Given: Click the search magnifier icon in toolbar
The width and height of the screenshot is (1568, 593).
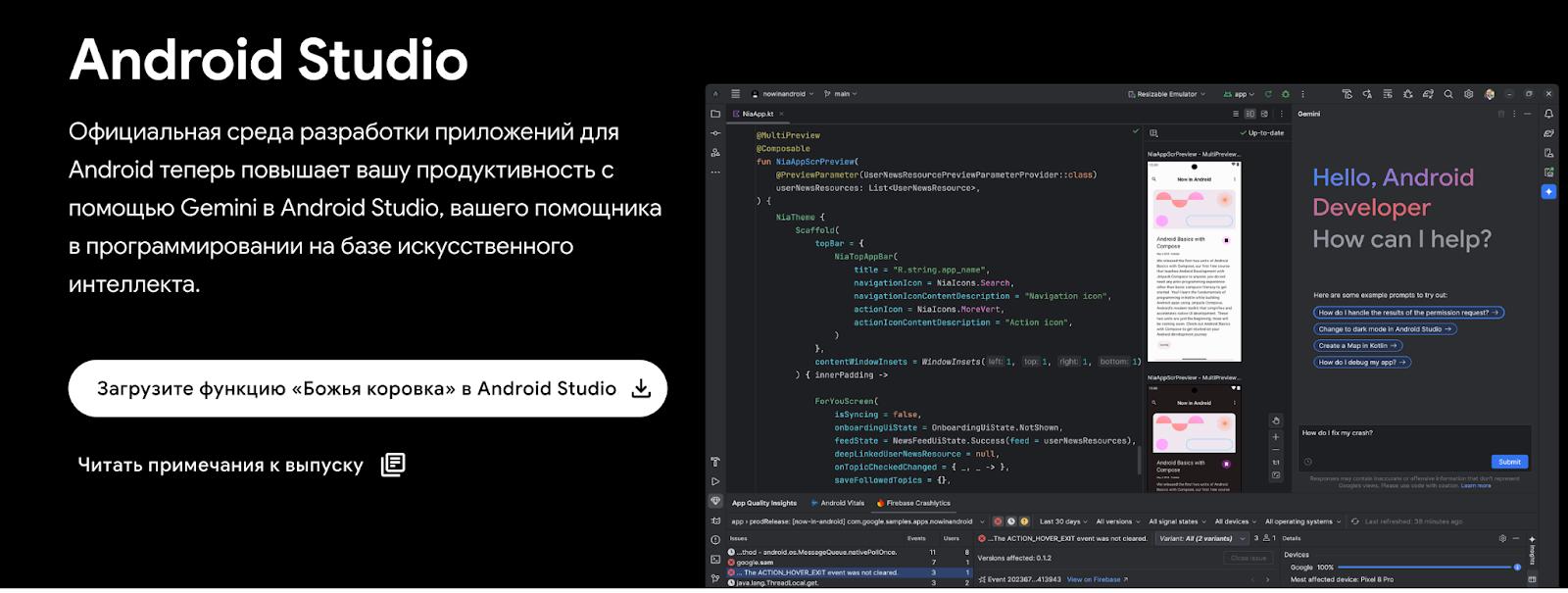Looking at the screenshot, I should click(x=1448, y=94).
